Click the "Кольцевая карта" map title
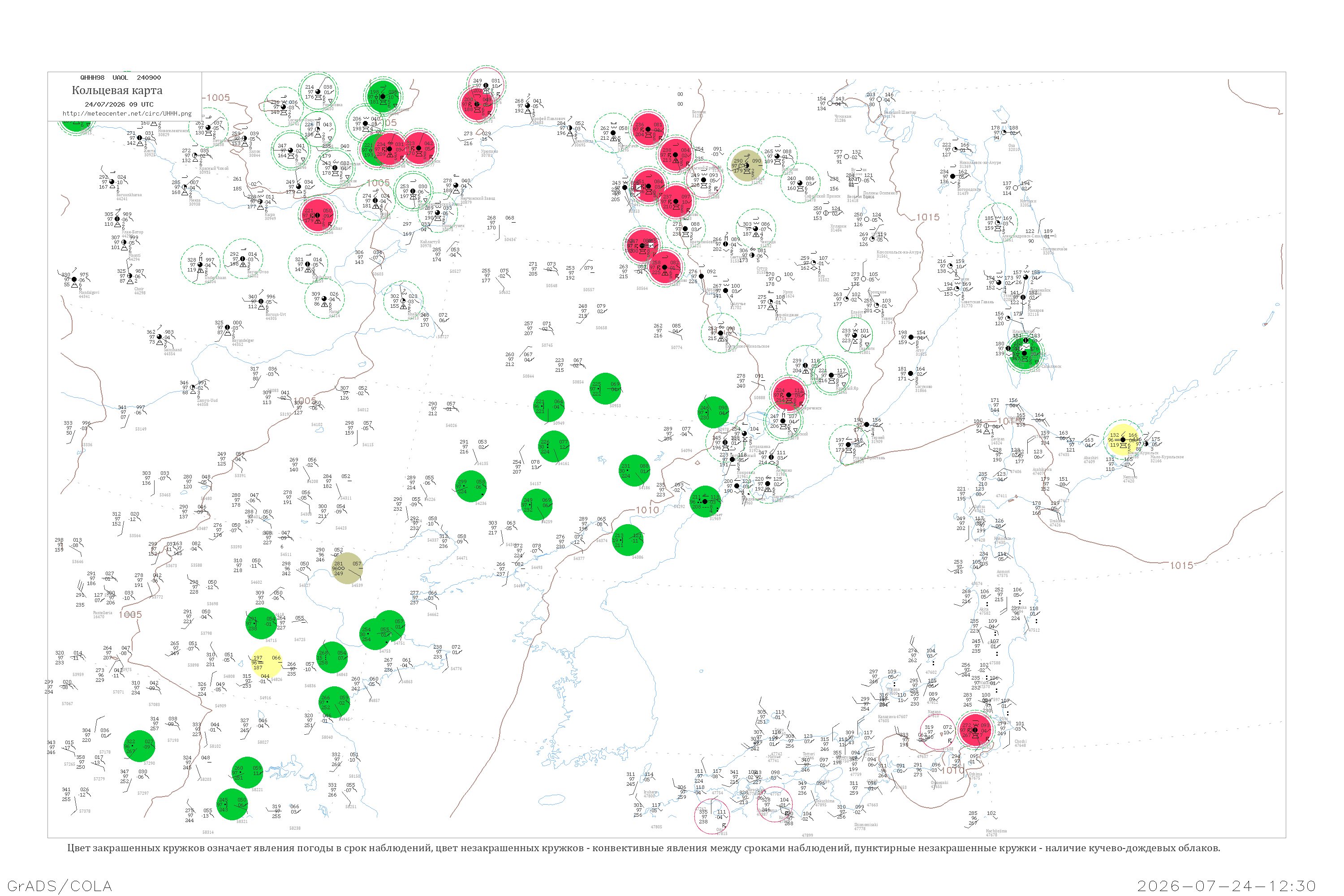The image size is (1344, 896). 117,90
